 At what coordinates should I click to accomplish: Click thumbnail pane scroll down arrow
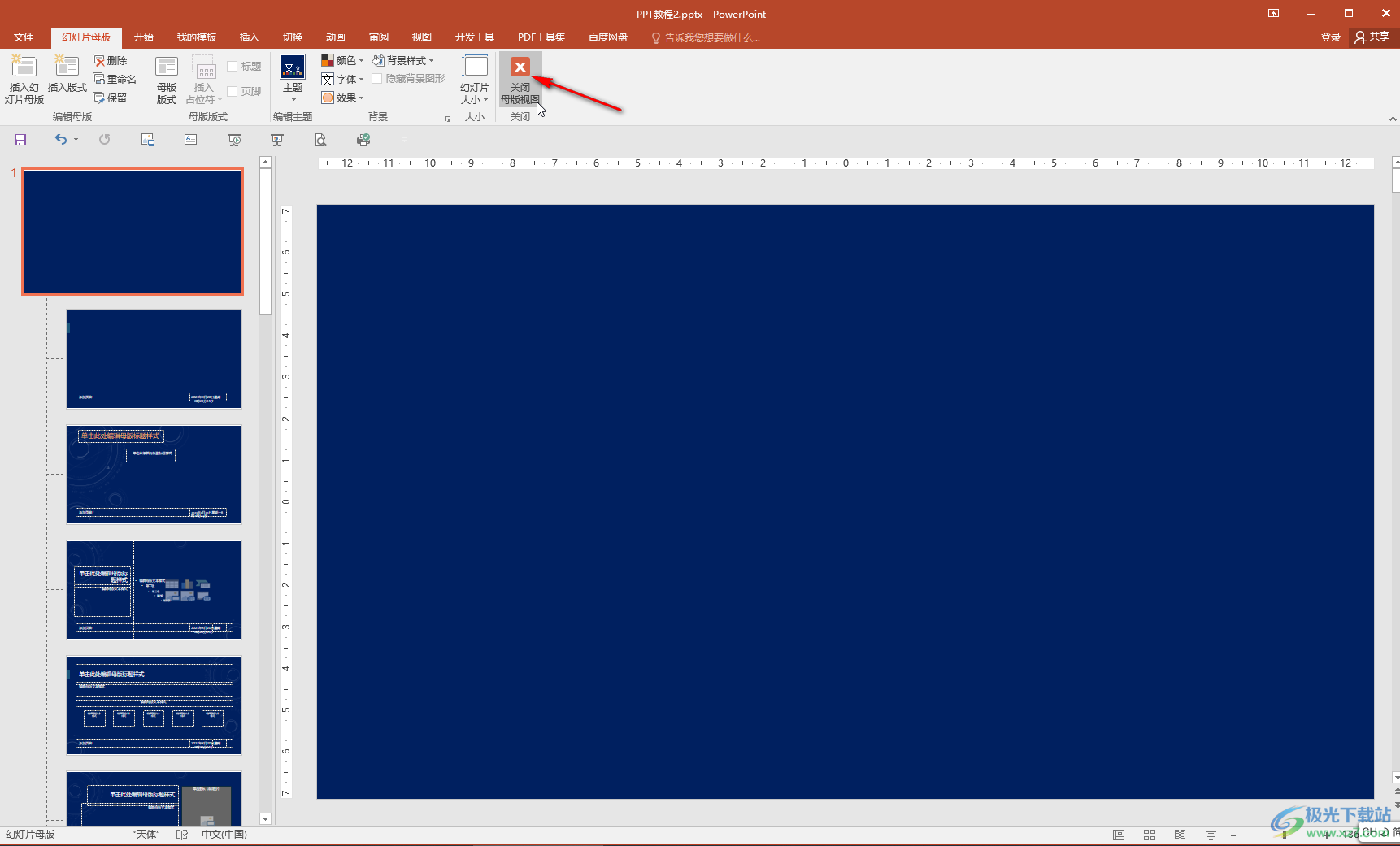tap(265, 819)
